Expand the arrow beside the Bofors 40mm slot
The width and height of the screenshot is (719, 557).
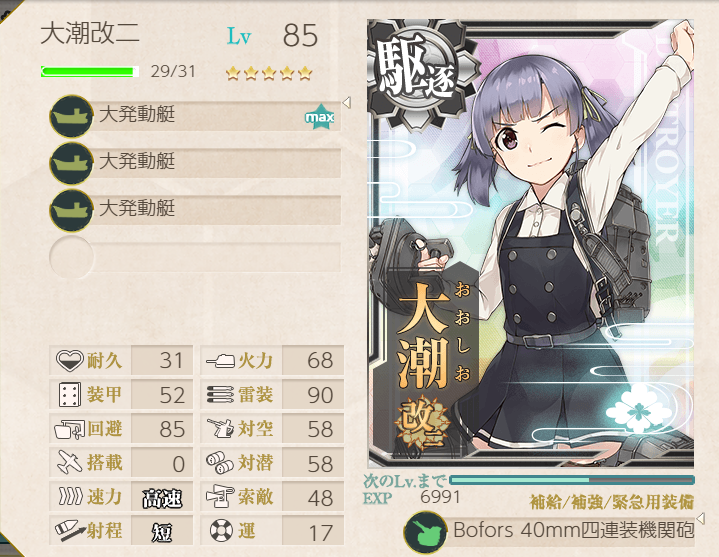(x=700, y=518)
